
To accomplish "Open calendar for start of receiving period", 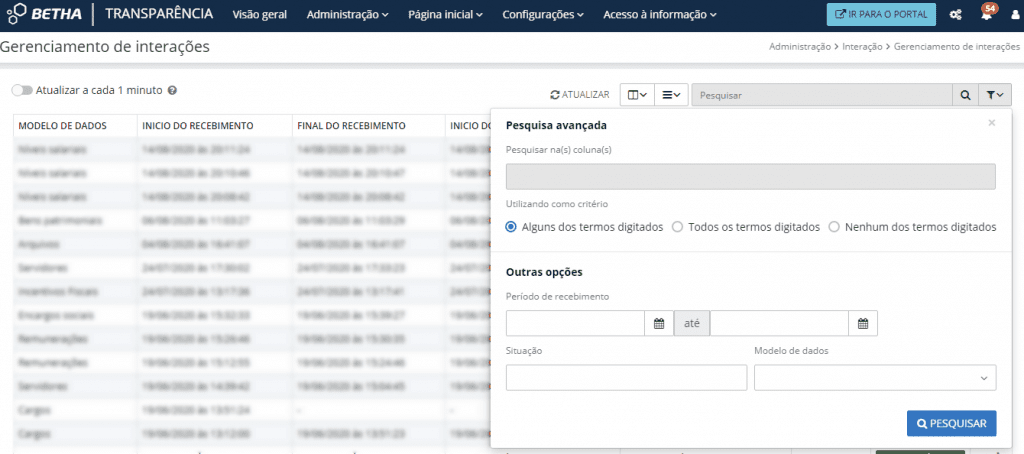I will (x=658, y=323).
